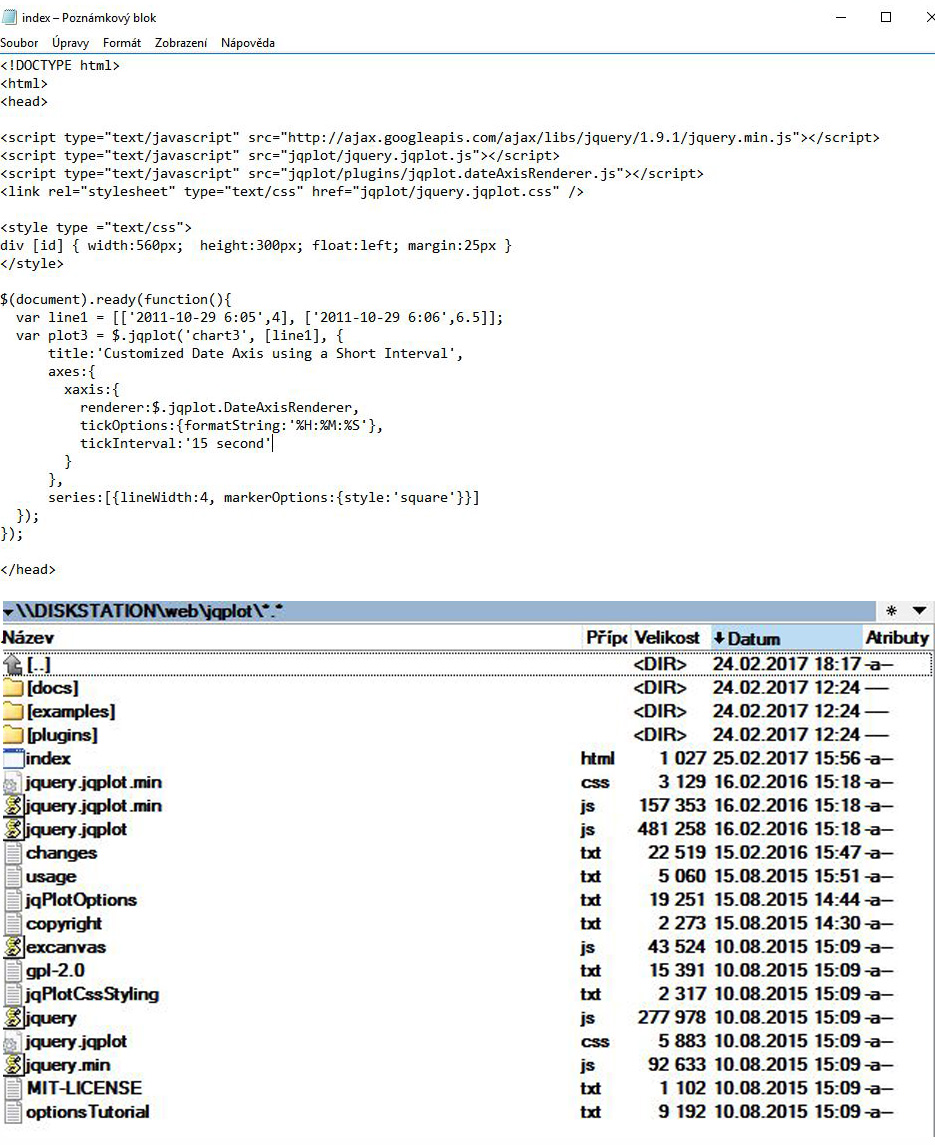The image size is (935, 1145).
Task: Click the usage txt file icon
Action: (x=12, y=877)
